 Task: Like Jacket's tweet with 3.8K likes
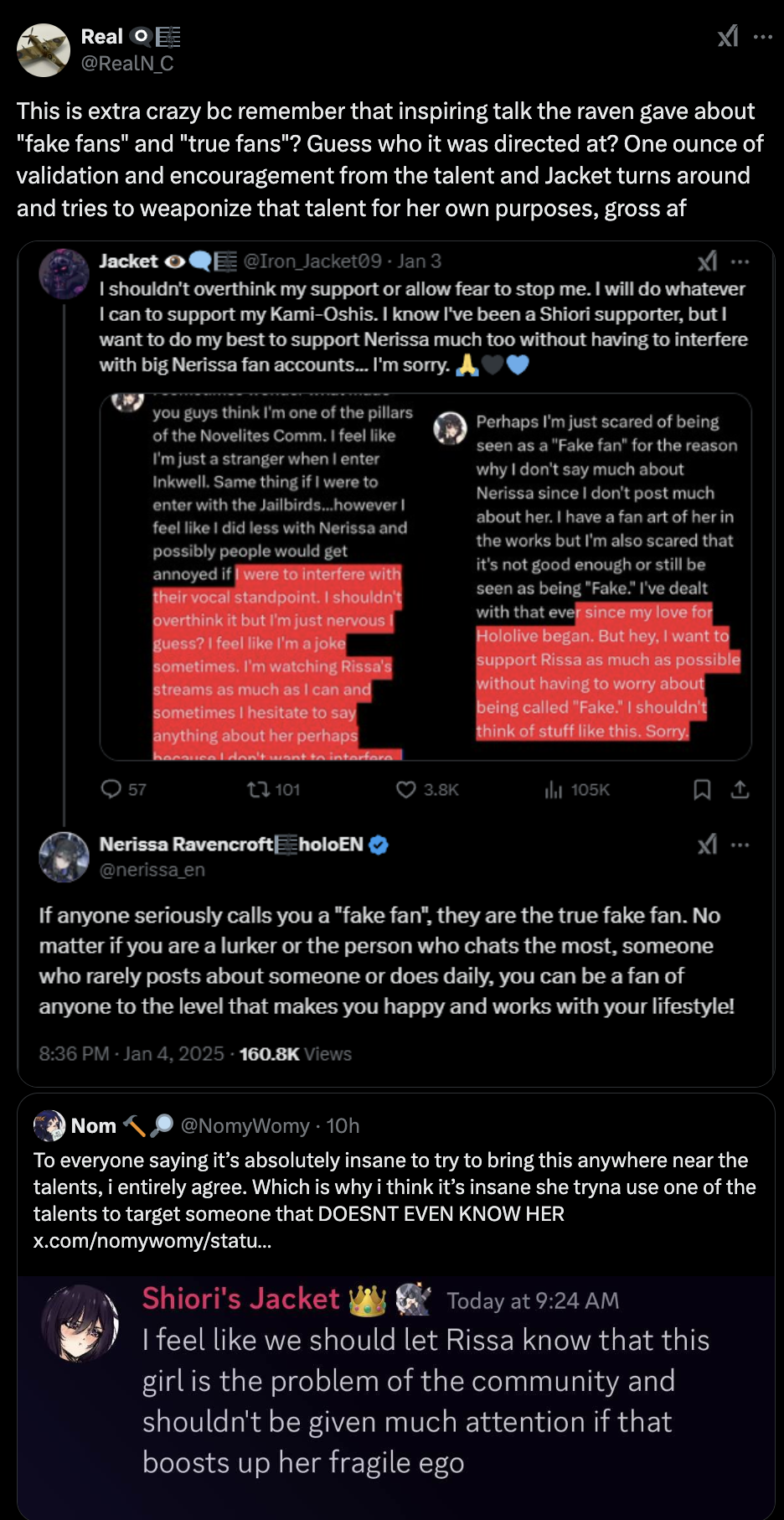[x=406, y=789]
